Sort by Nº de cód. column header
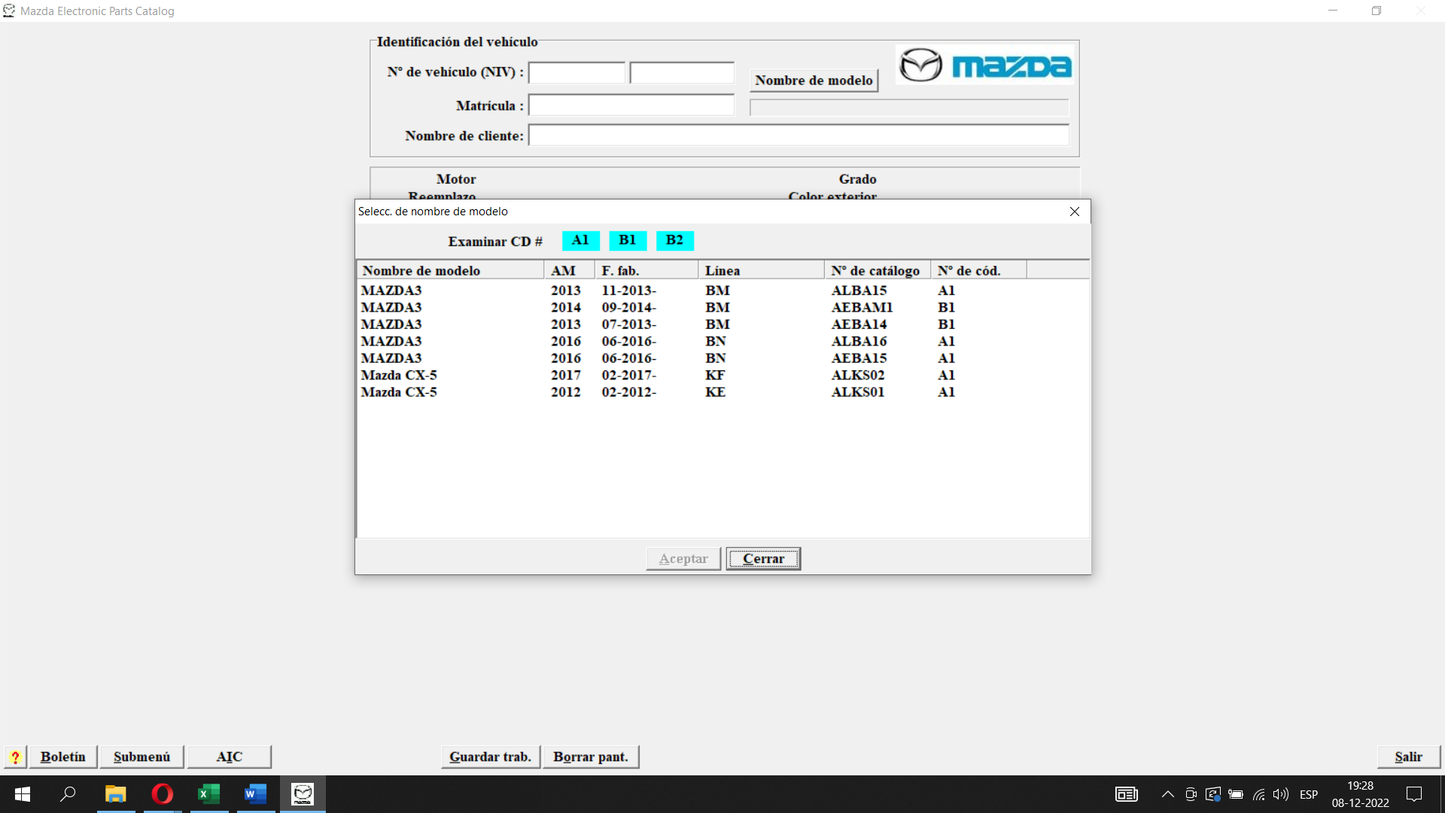This screenshot has width=1445, height=813. [978, 270]
